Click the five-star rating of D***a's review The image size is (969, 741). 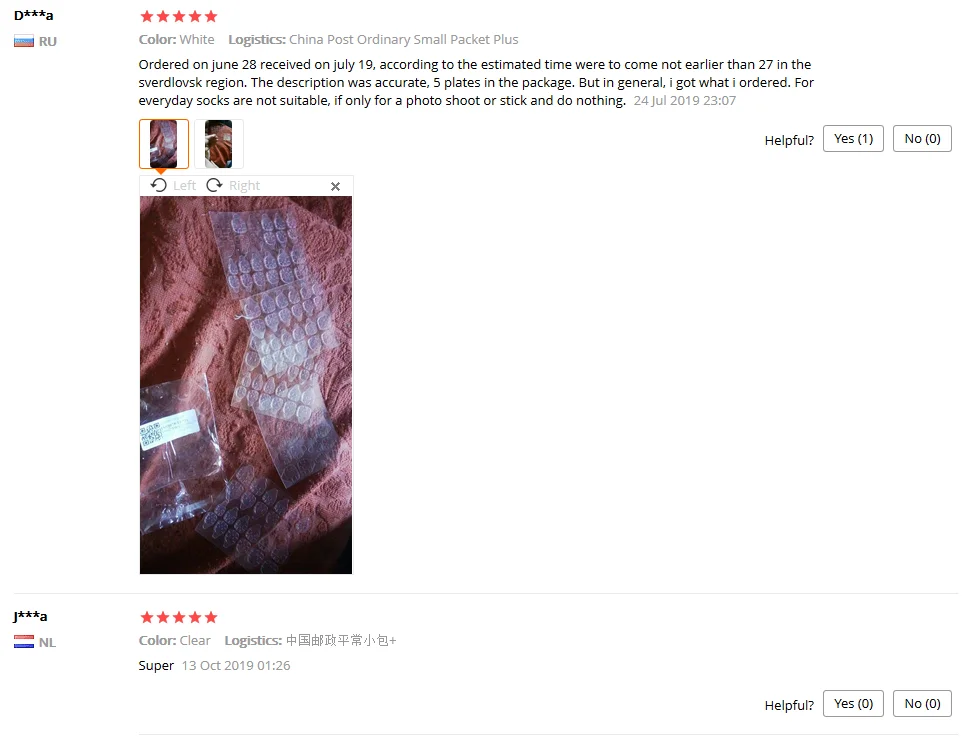click(x=179, y=16)
